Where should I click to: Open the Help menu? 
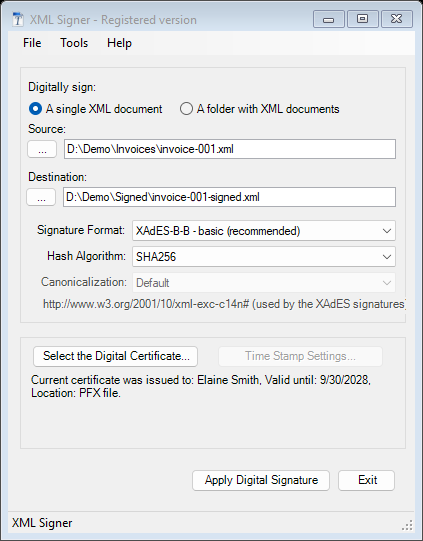119,43
